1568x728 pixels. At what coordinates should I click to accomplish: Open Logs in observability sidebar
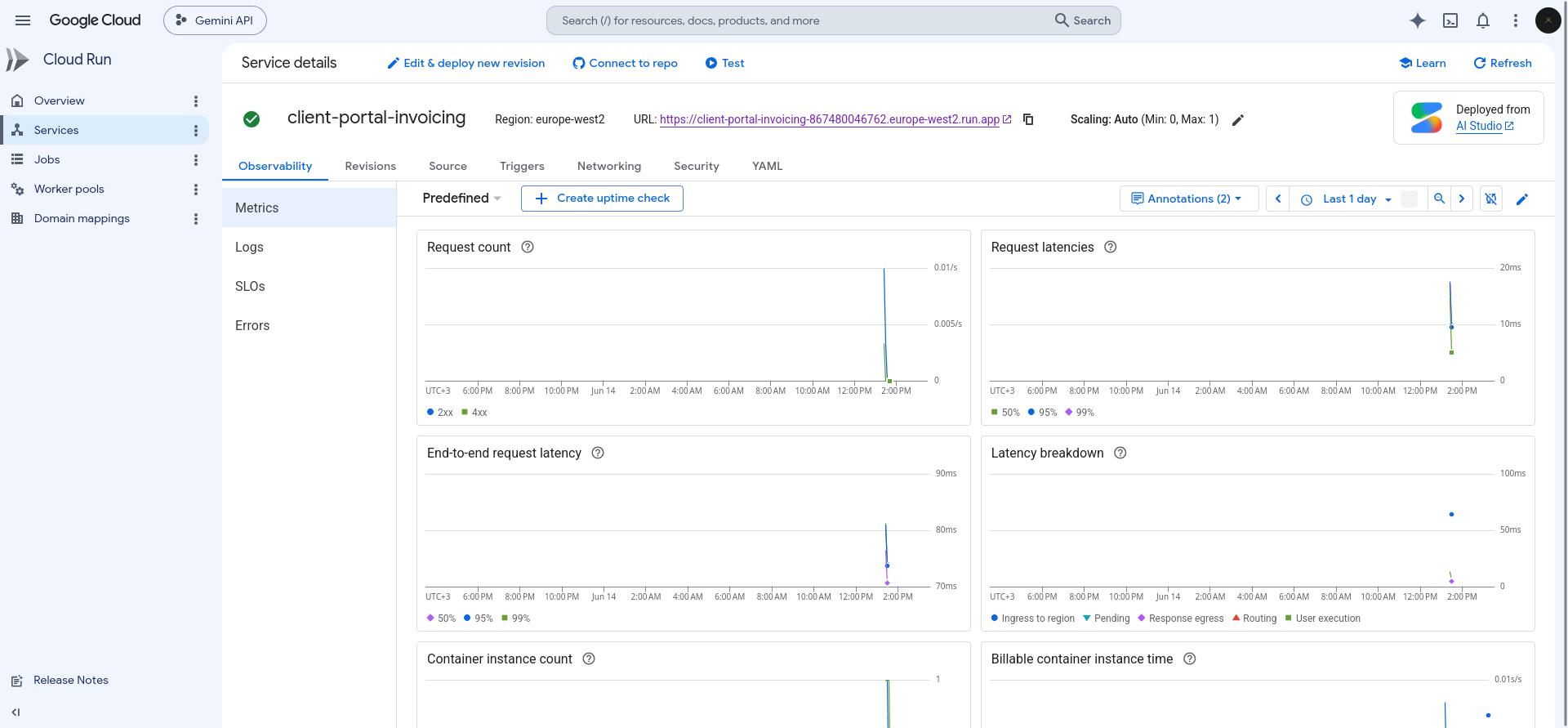point(309,247)
